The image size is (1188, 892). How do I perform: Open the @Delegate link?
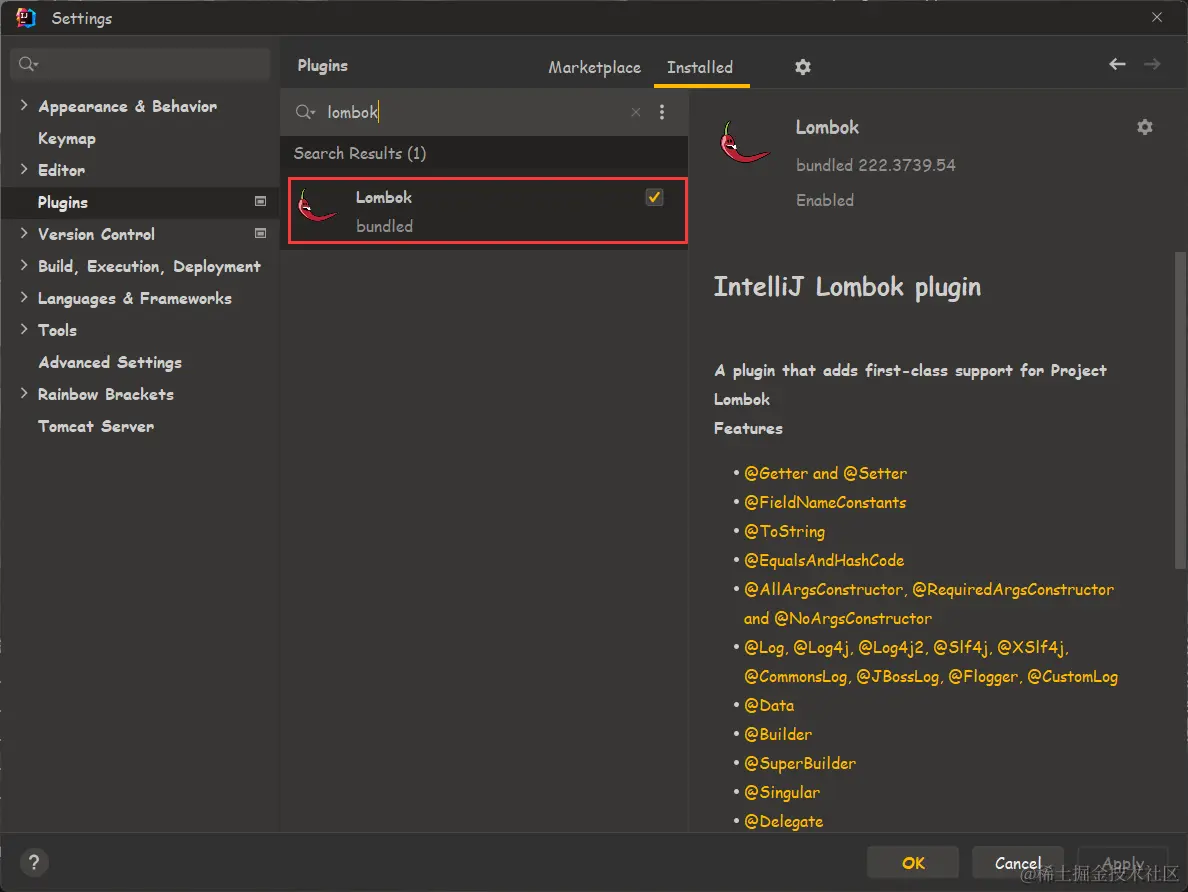(783, 821)
